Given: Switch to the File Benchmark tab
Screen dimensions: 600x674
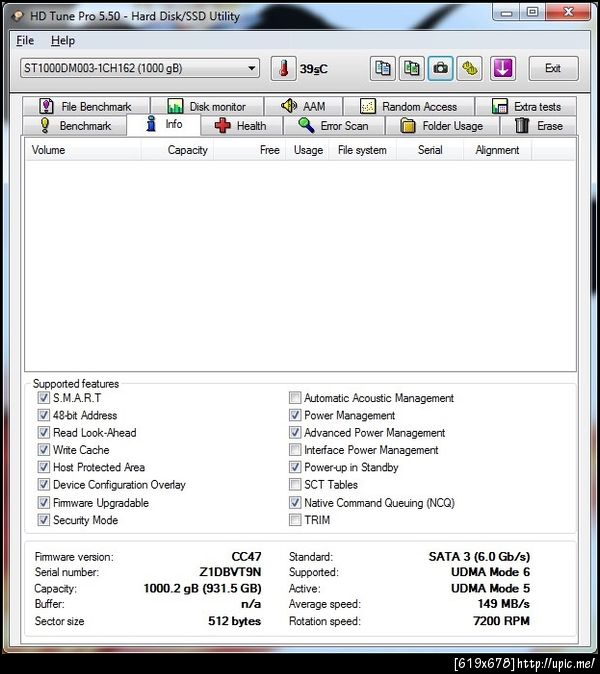Looking at the screenshot, I should point(86,106).
